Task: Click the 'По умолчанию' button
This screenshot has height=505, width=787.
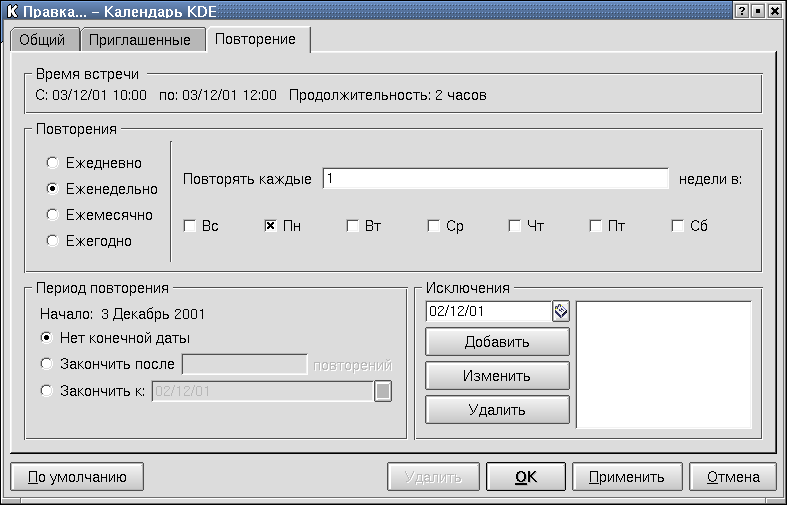Action: coord(76,477)
